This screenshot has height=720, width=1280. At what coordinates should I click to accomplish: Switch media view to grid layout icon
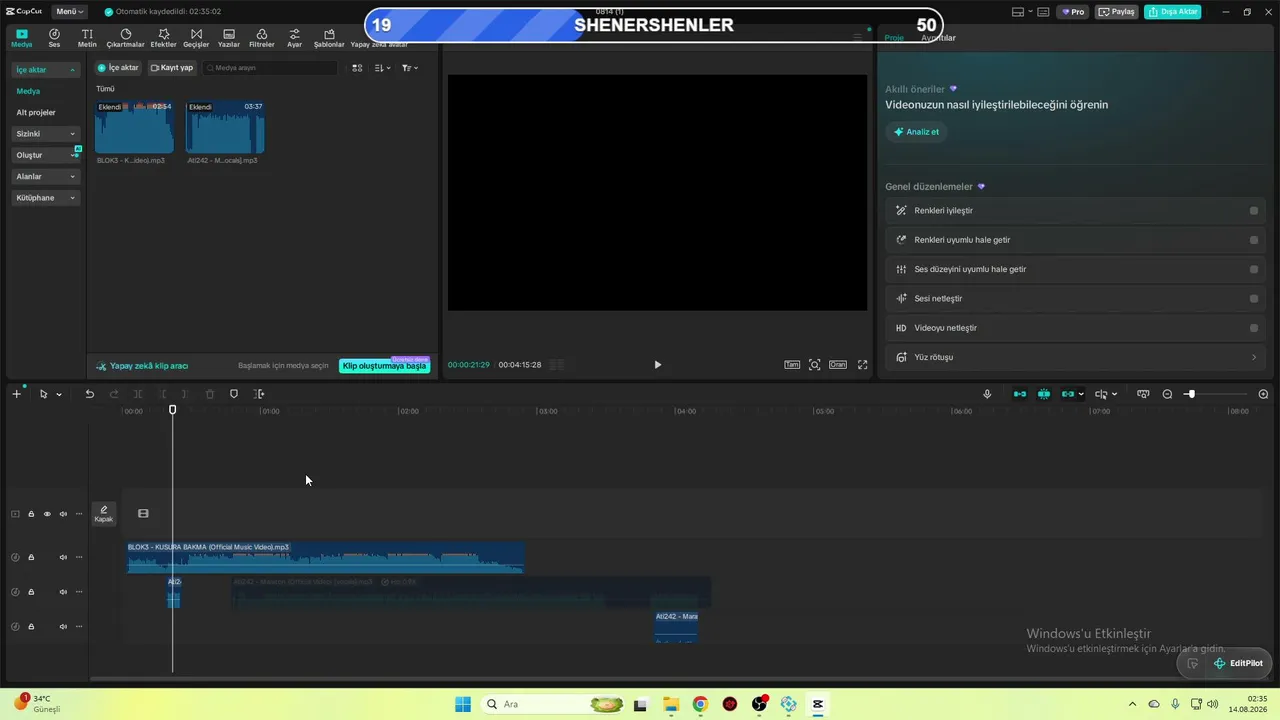coord(357,68)
